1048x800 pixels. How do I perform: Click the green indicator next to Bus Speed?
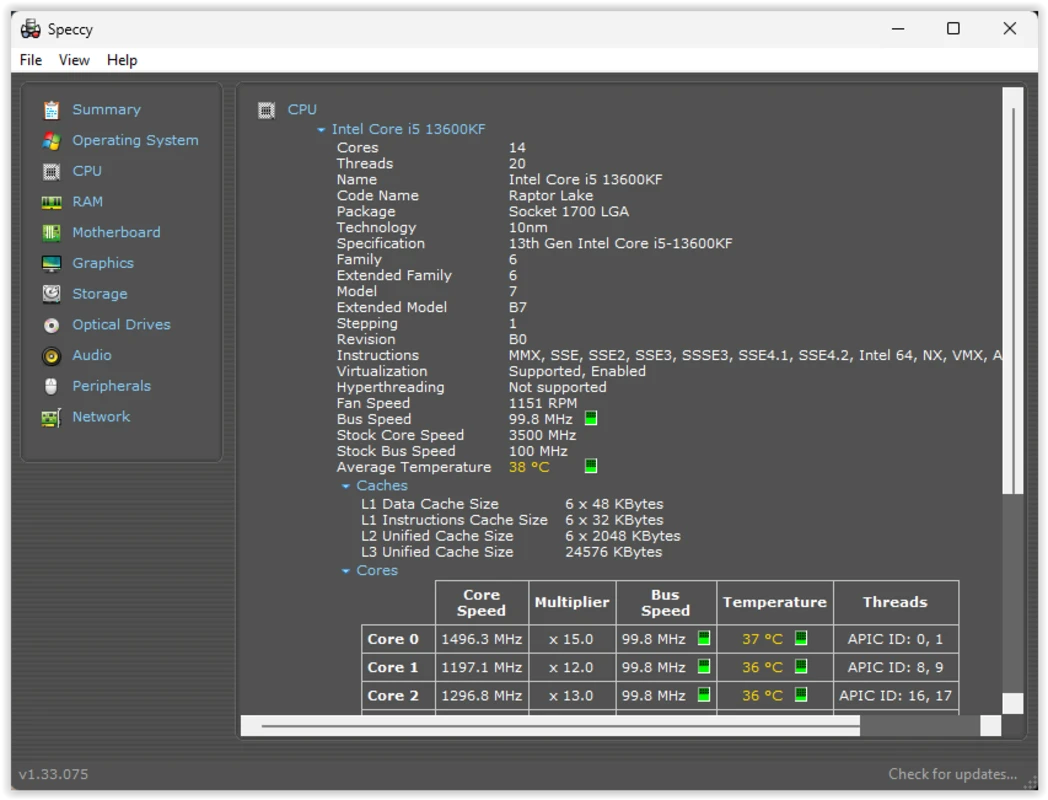point(590,418)
